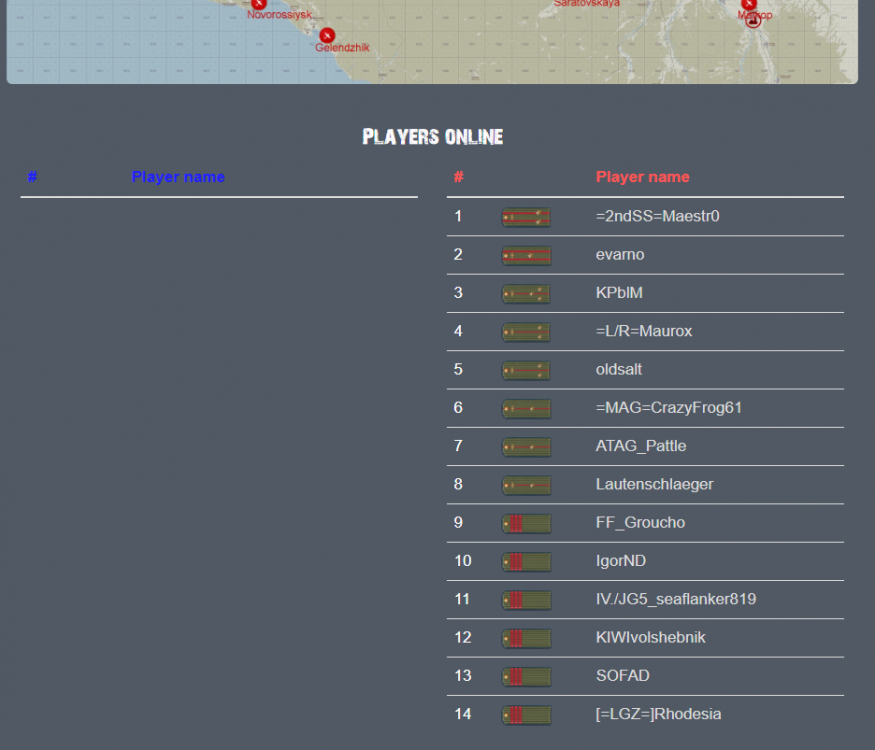The width and height of the screenshot is (875, 750).
Task: Click the blue '#' column header
Action: pos(32,177)
